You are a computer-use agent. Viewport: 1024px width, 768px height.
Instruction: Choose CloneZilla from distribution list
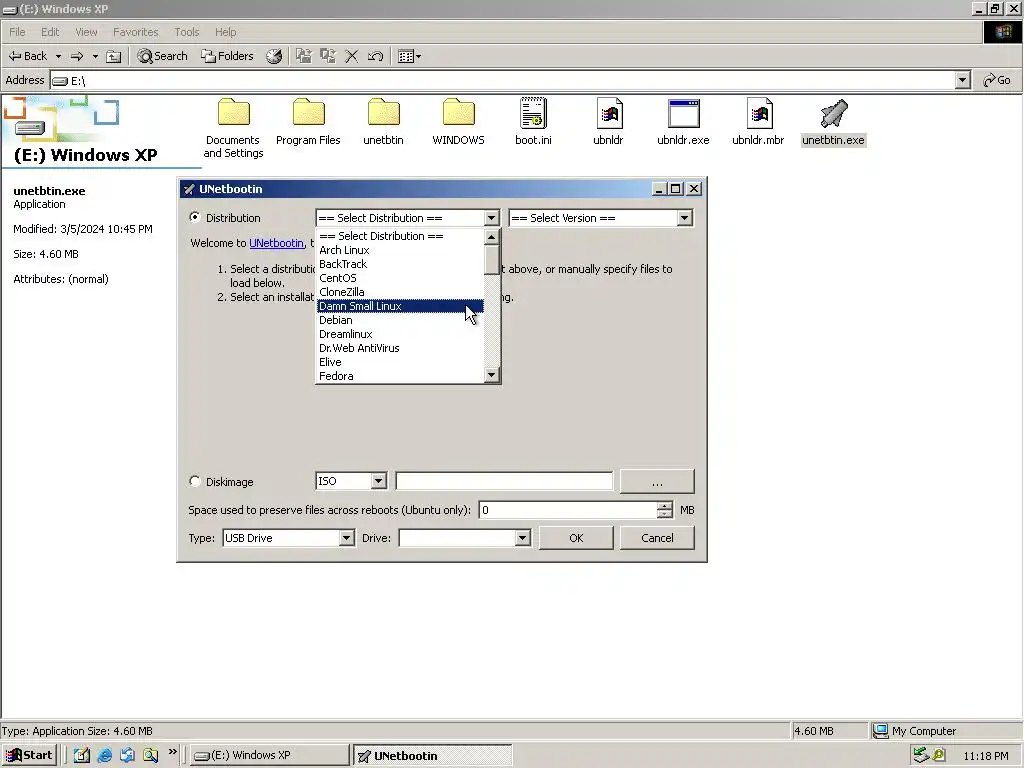[x=400, y=292]
